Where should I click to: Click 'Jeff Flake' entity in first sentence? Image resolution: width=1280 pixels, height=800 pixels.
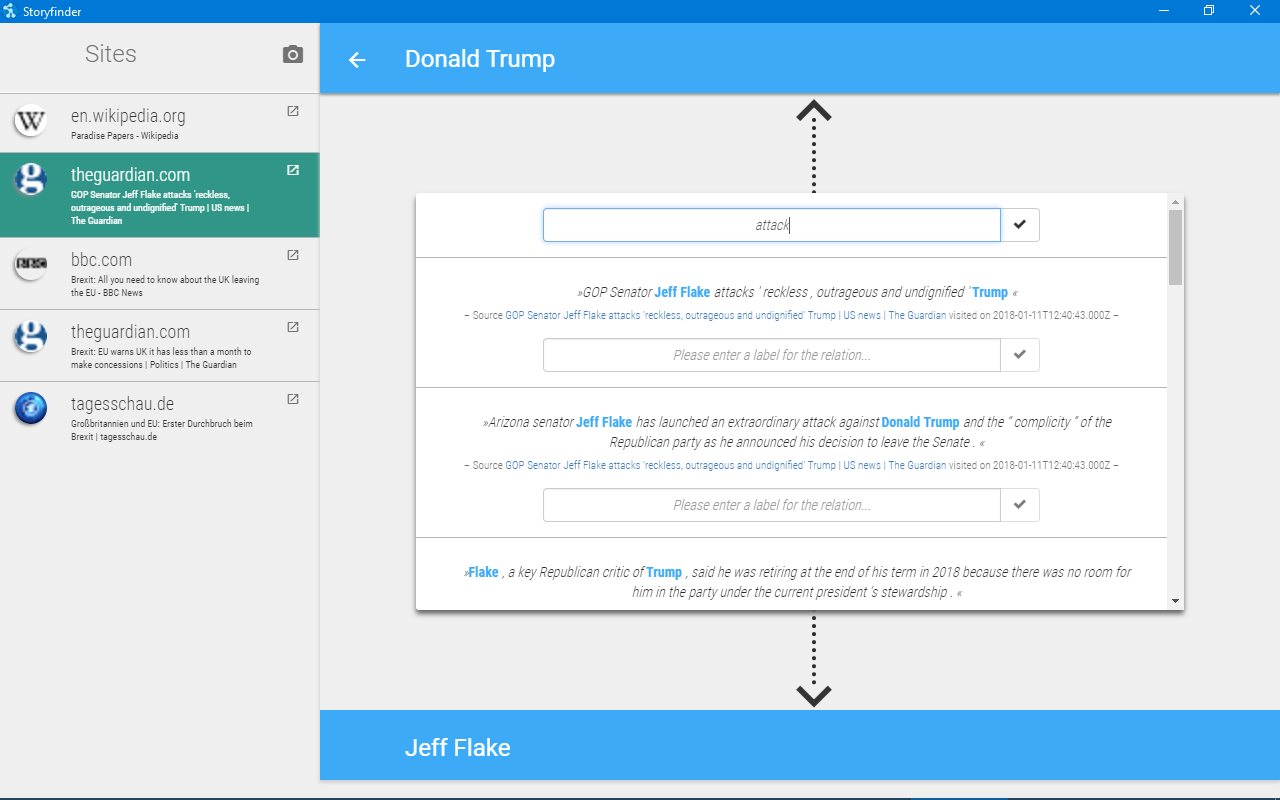point(682,292)
